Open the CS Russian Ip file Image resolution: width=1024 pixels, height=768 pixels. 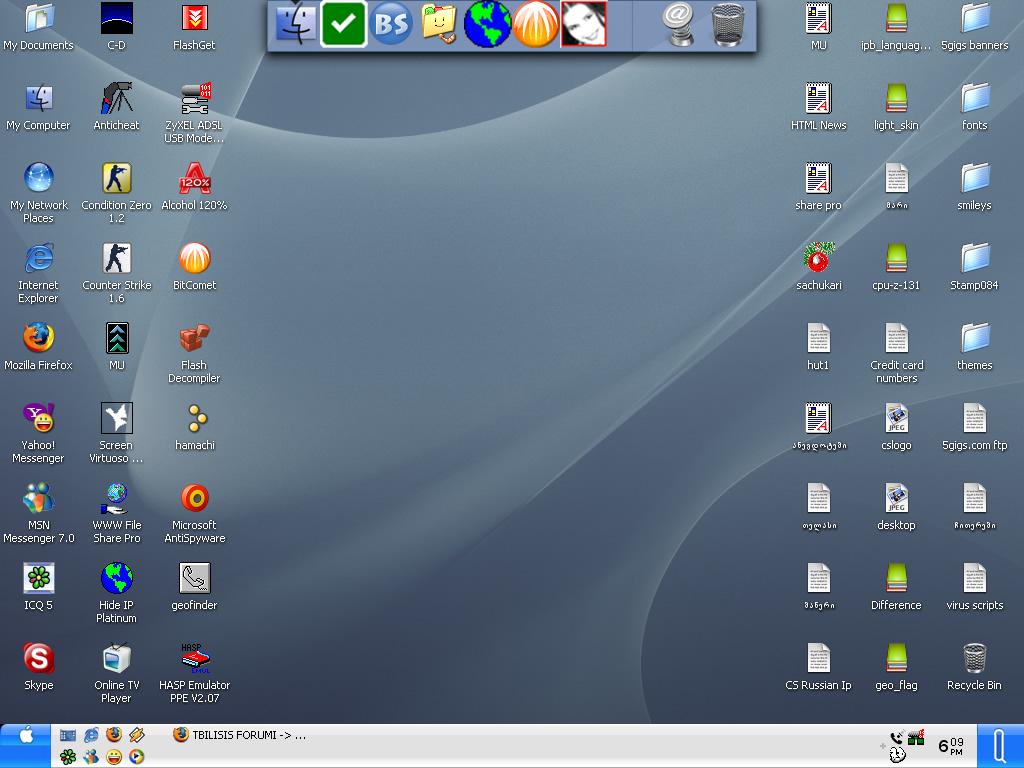(x=818, y=666)
